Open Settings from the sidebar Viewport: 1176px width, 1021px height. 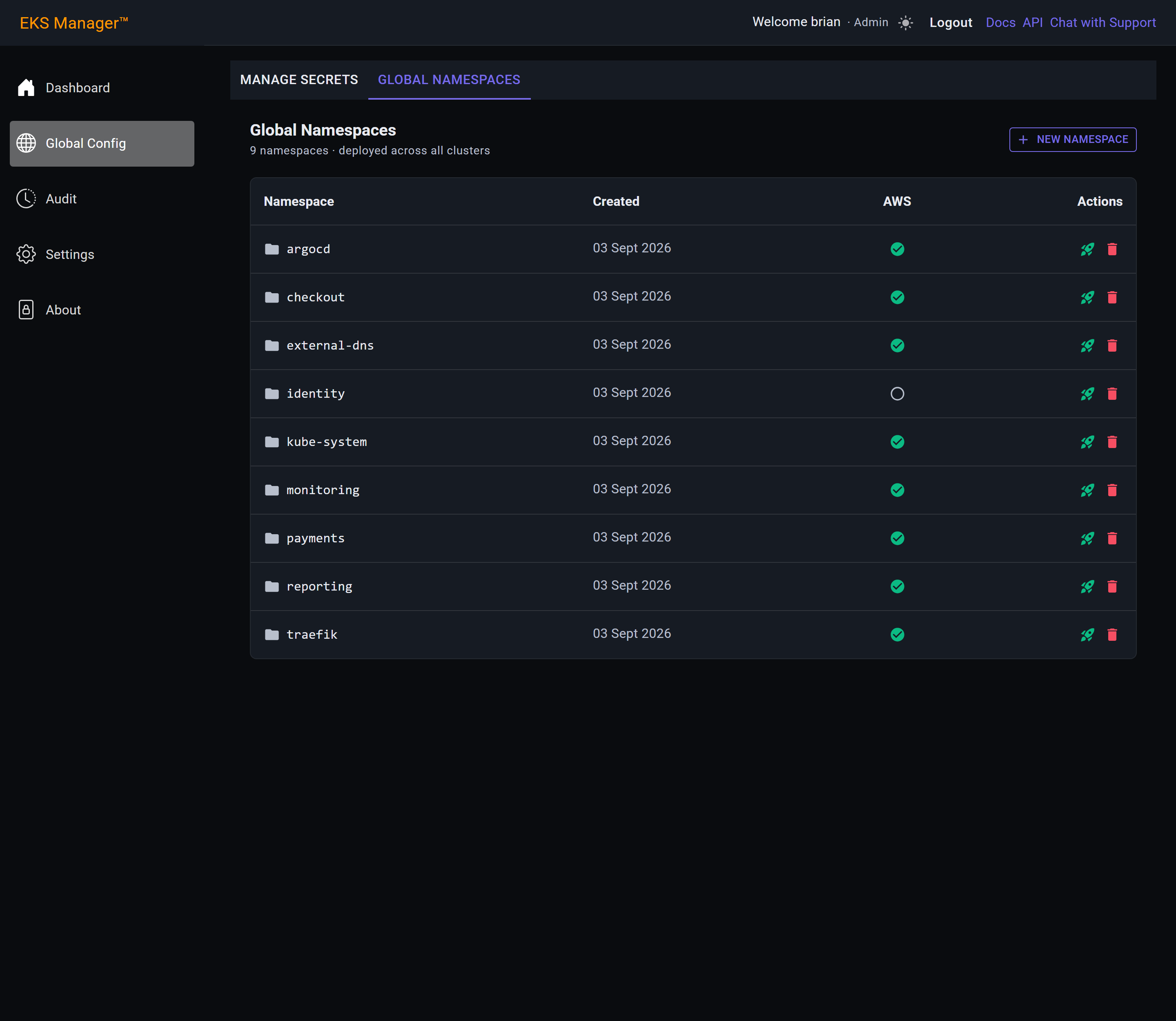click(102, 255)
